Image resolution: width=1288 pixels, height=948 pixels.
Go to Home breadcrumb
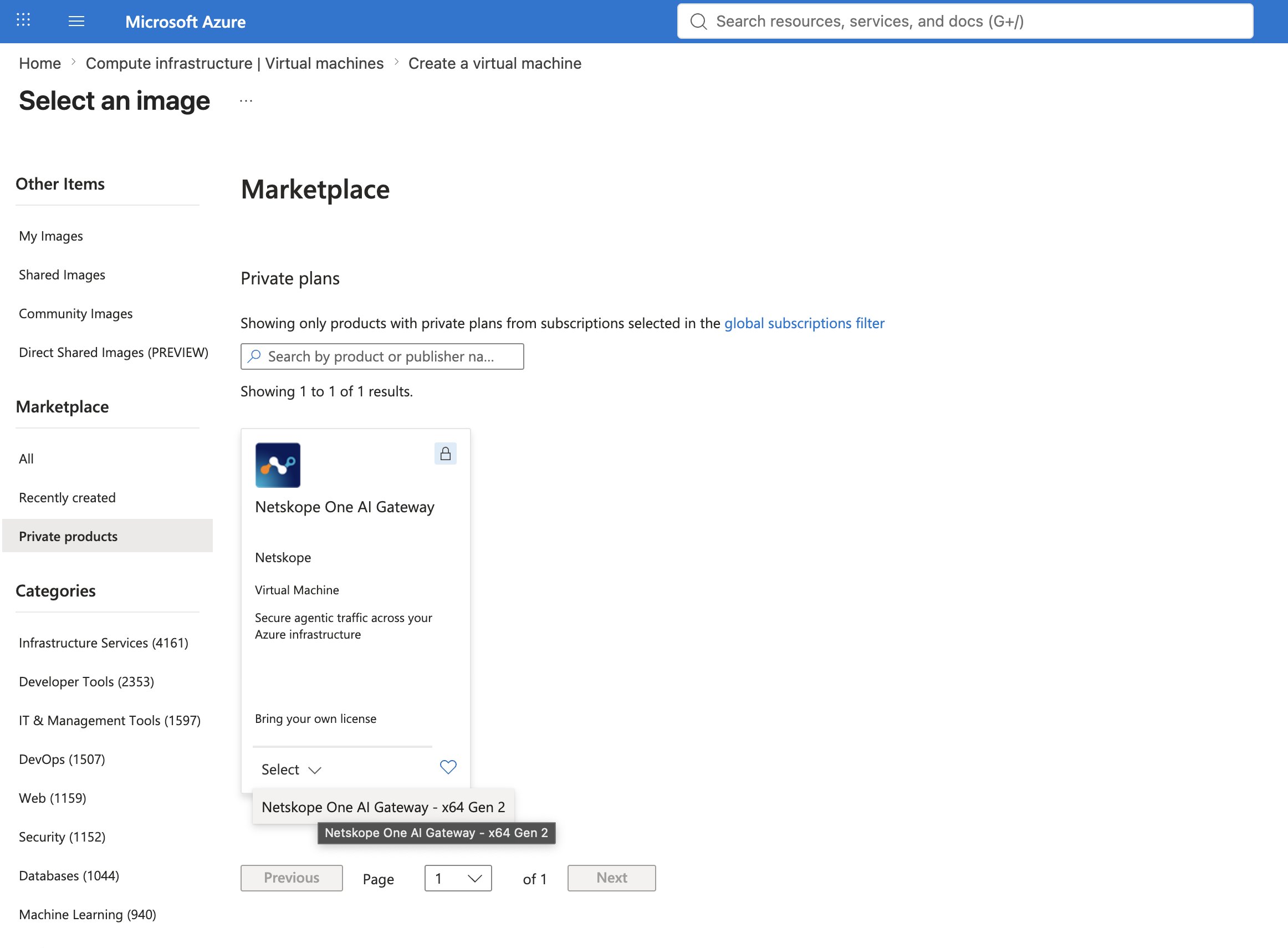click(40, 63)
